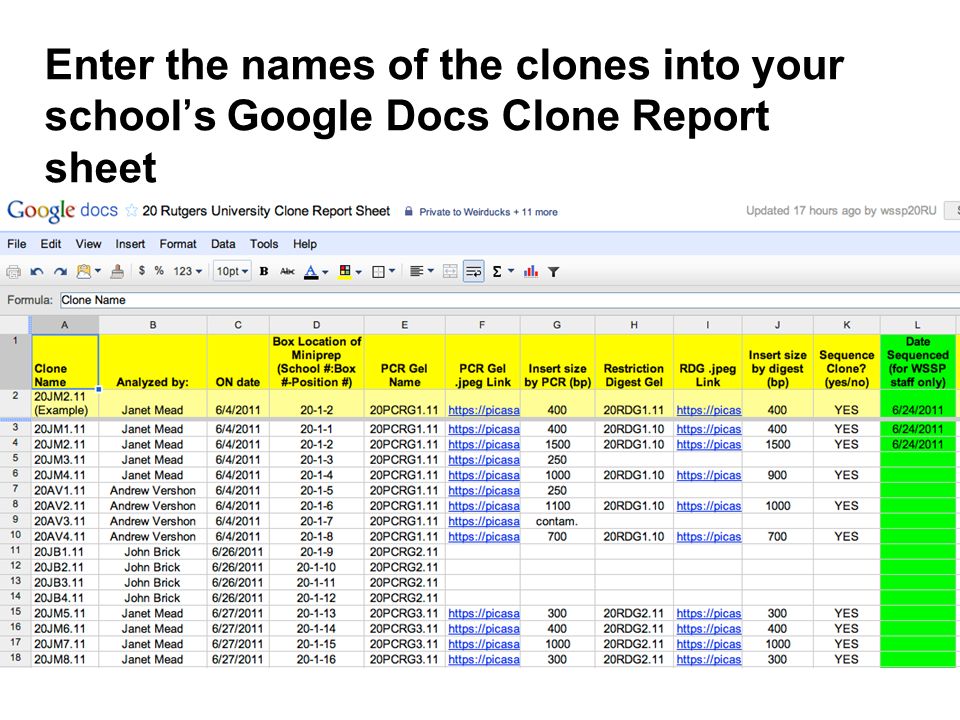This screenshot has width=960, height=720.
Task: Click the Redo arrow icon
Action: coord(59,271)
